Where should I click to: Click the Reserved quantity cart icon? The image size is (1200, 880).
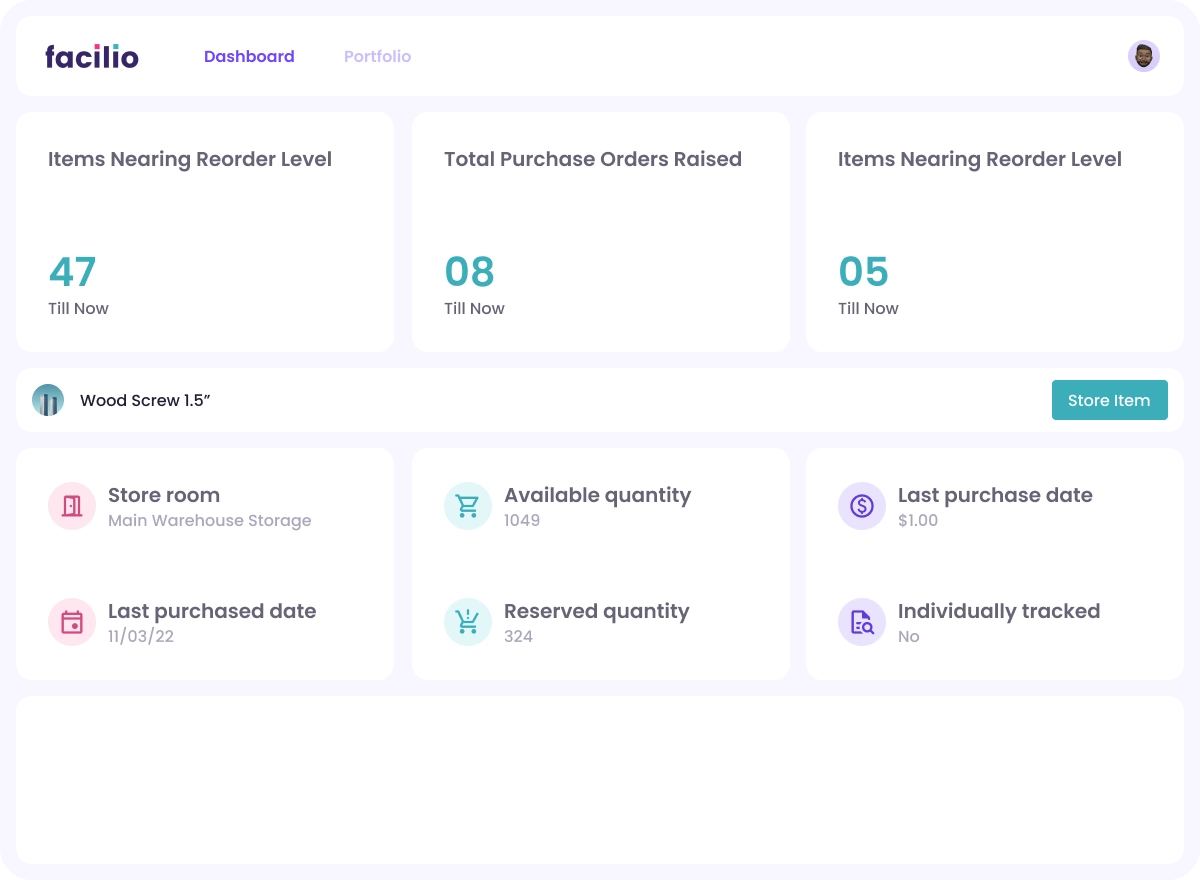468,622
